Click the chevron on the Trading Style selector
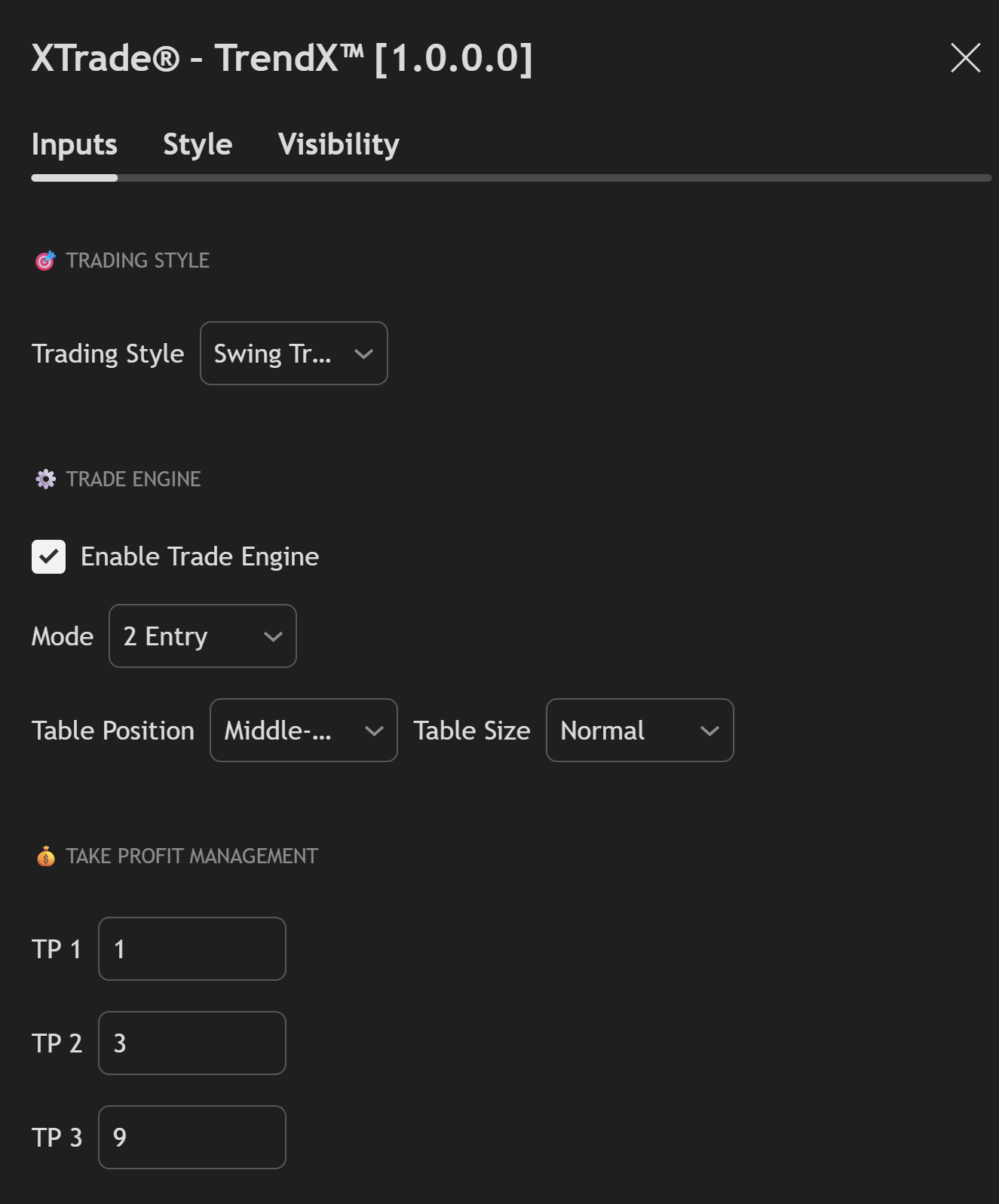999x1204 pixels. coord(364,353)
